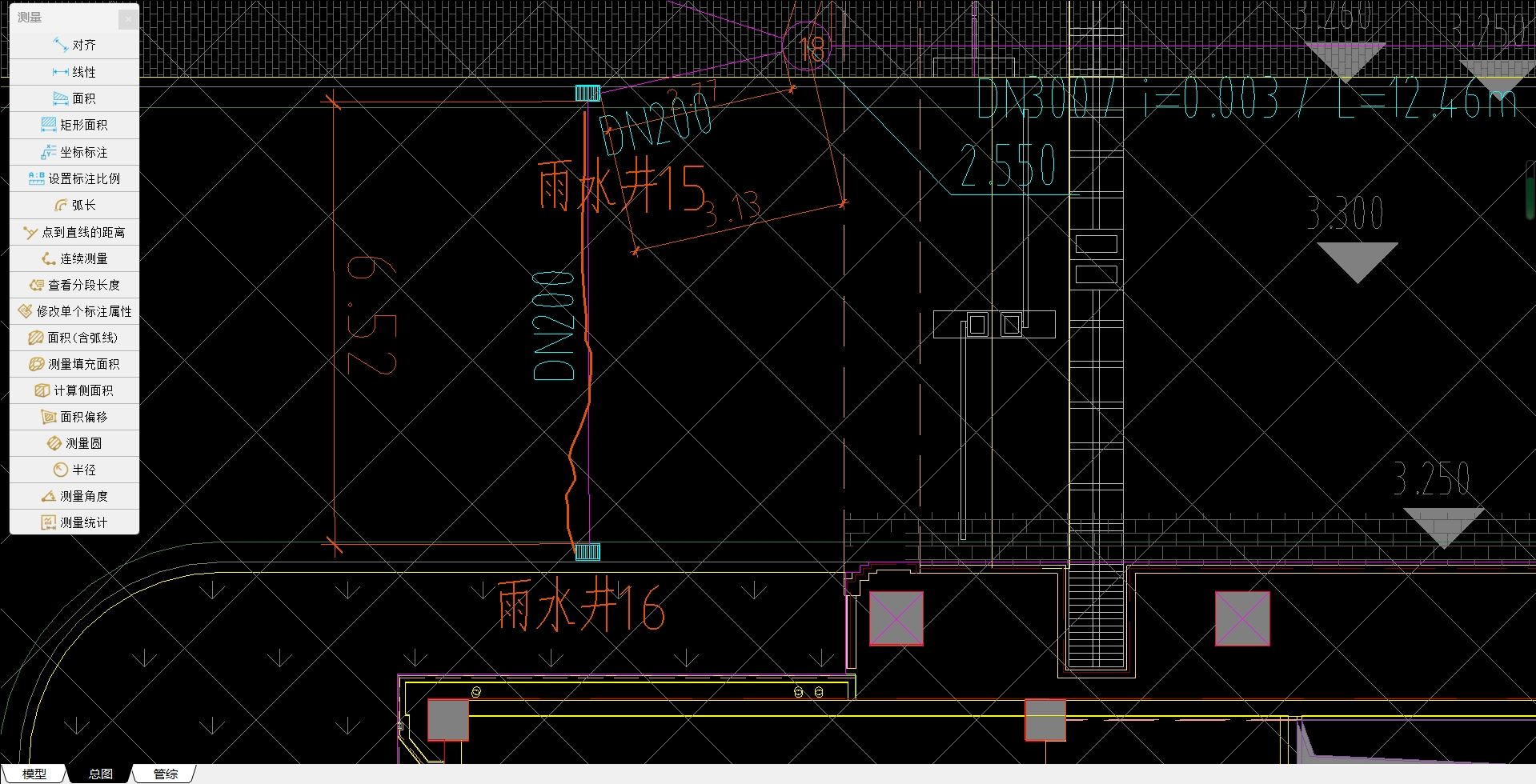The width and height of the screenshot is (1536, 784).
Task: Select the circled 18 node marker
Action: point(807,47)
